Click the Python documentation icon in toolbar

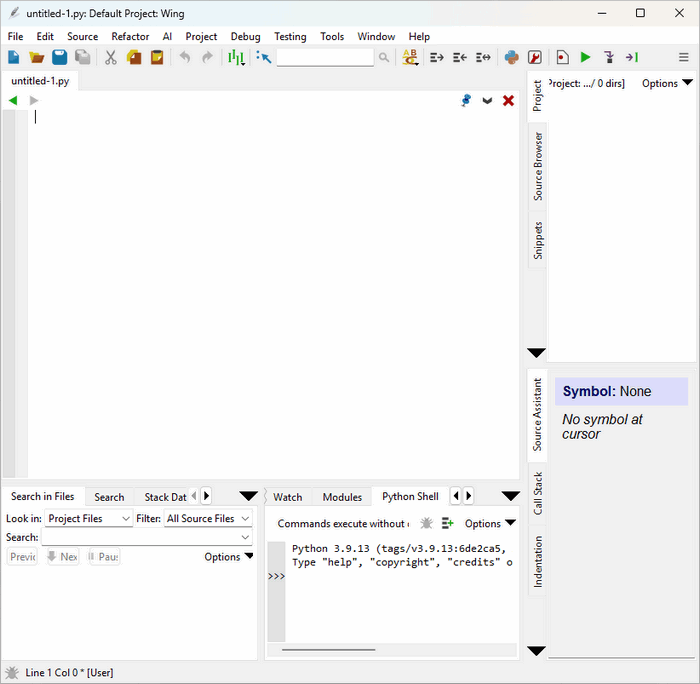pos(512,58)
